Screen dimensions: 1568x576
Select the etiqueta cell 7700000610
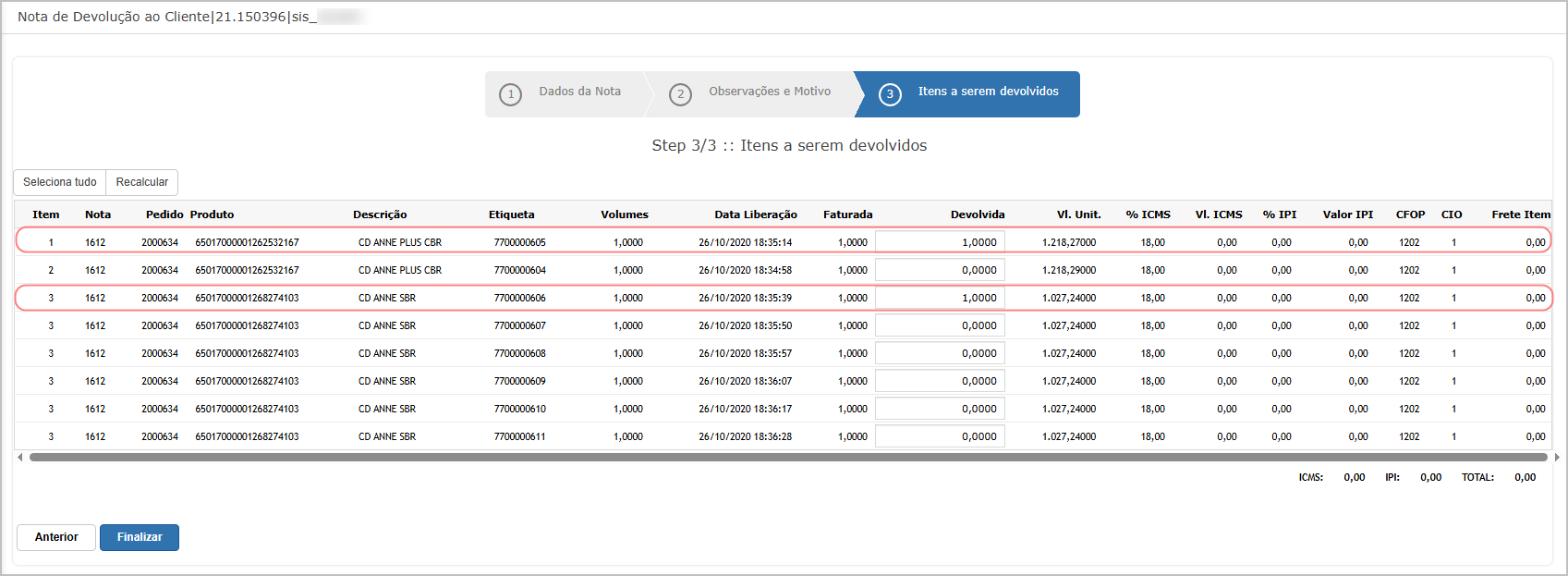(x=519, y=409)
